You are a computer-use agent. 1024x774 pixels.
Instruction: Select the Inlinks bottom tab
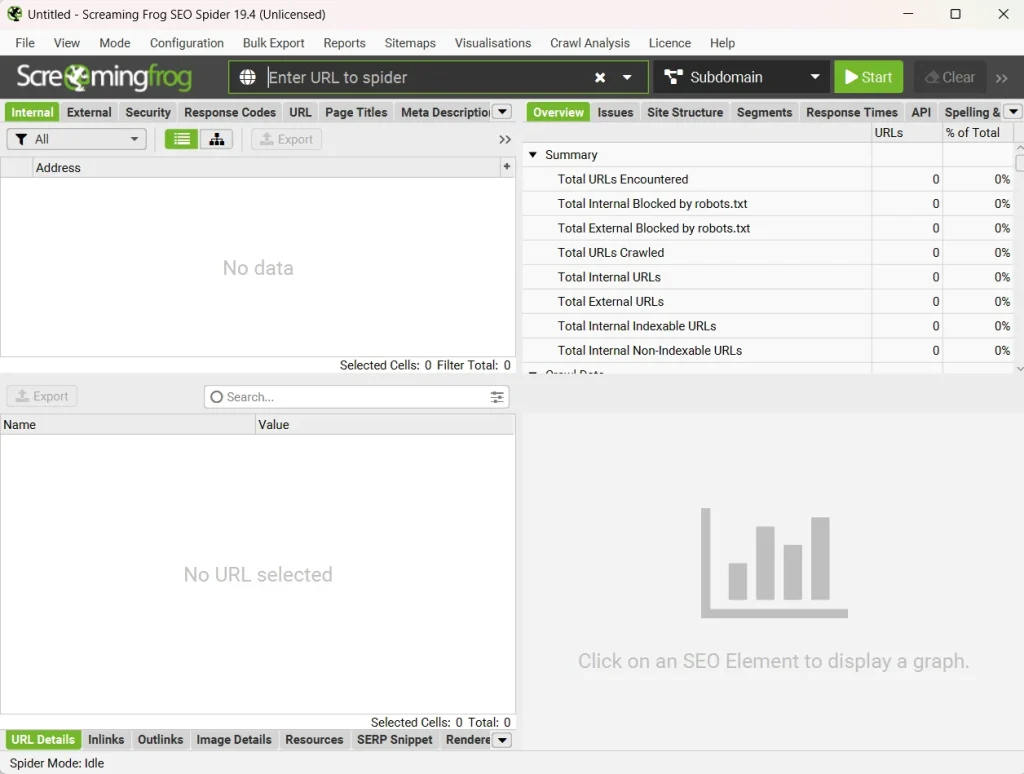click(106, 740)
